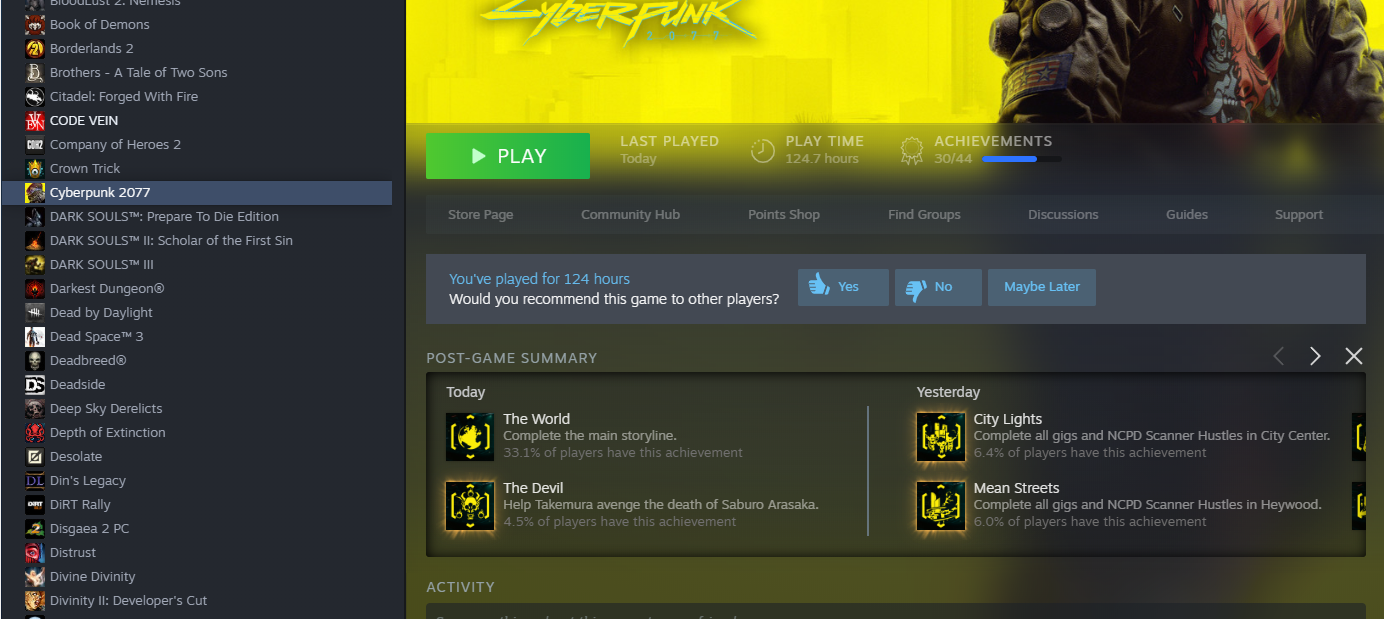1384x619 pixels.
Task: Click the Desolate game icon
Action: [35, 456]
